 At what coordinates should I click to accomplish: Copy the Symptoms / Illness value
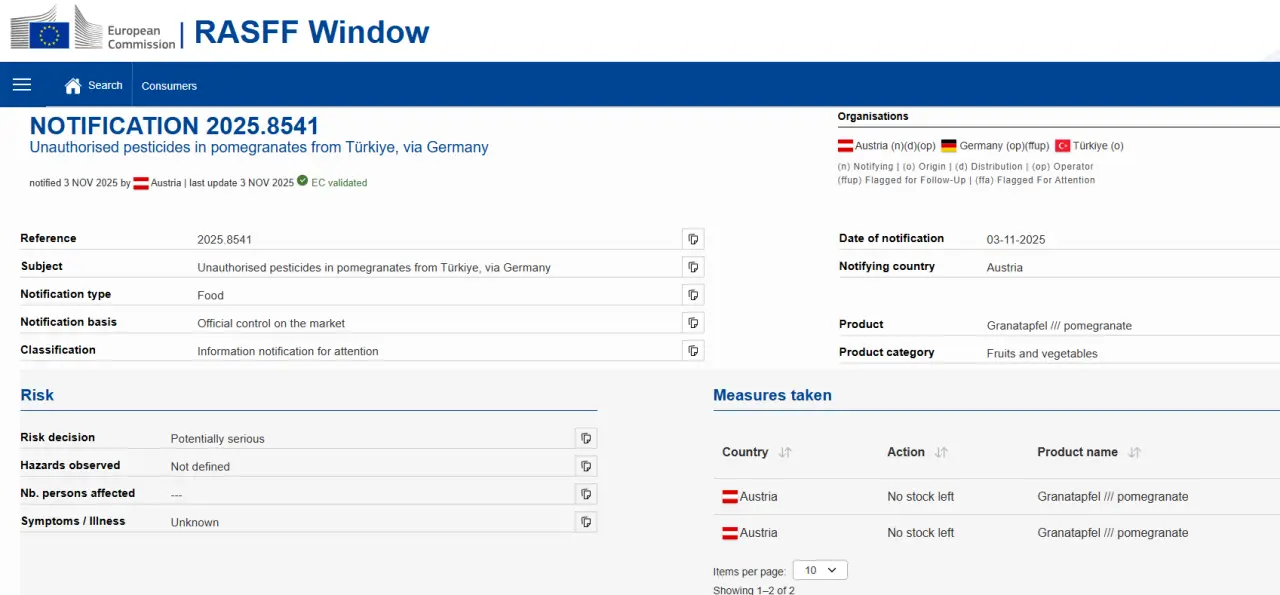pyautogui.click(x=586, y=522)
